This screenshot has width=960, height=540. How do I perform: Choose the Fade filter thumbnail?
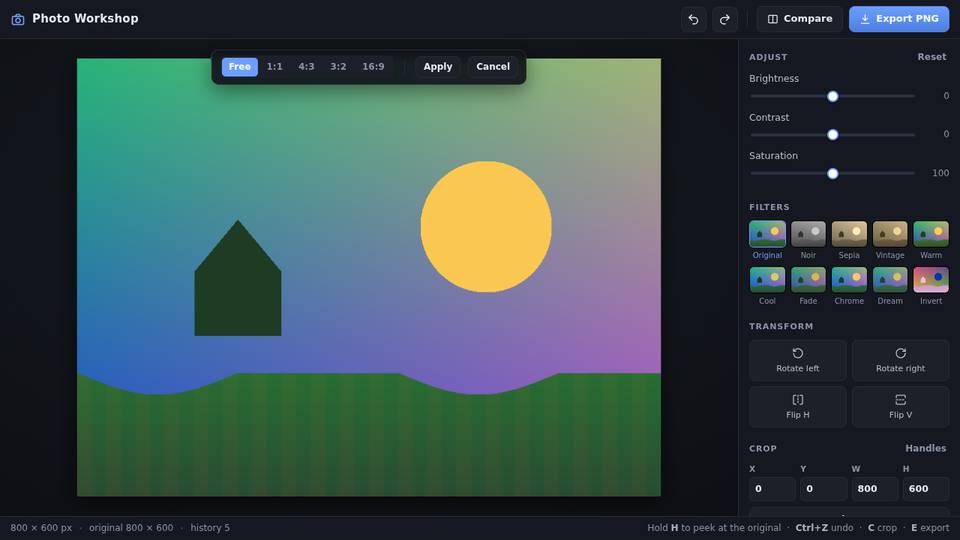[x=808, y=280]
